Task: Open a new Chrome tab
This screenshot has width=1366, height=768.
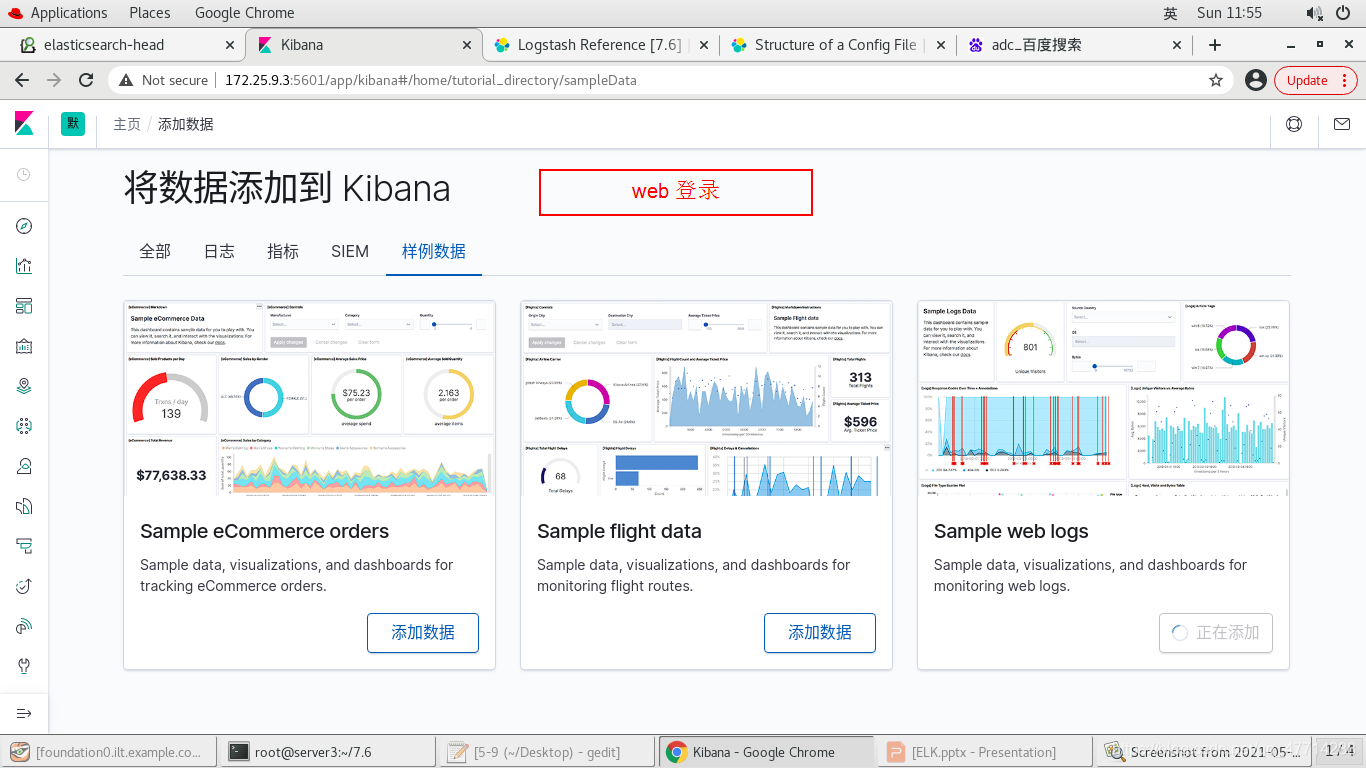Action: (1214, 45)
